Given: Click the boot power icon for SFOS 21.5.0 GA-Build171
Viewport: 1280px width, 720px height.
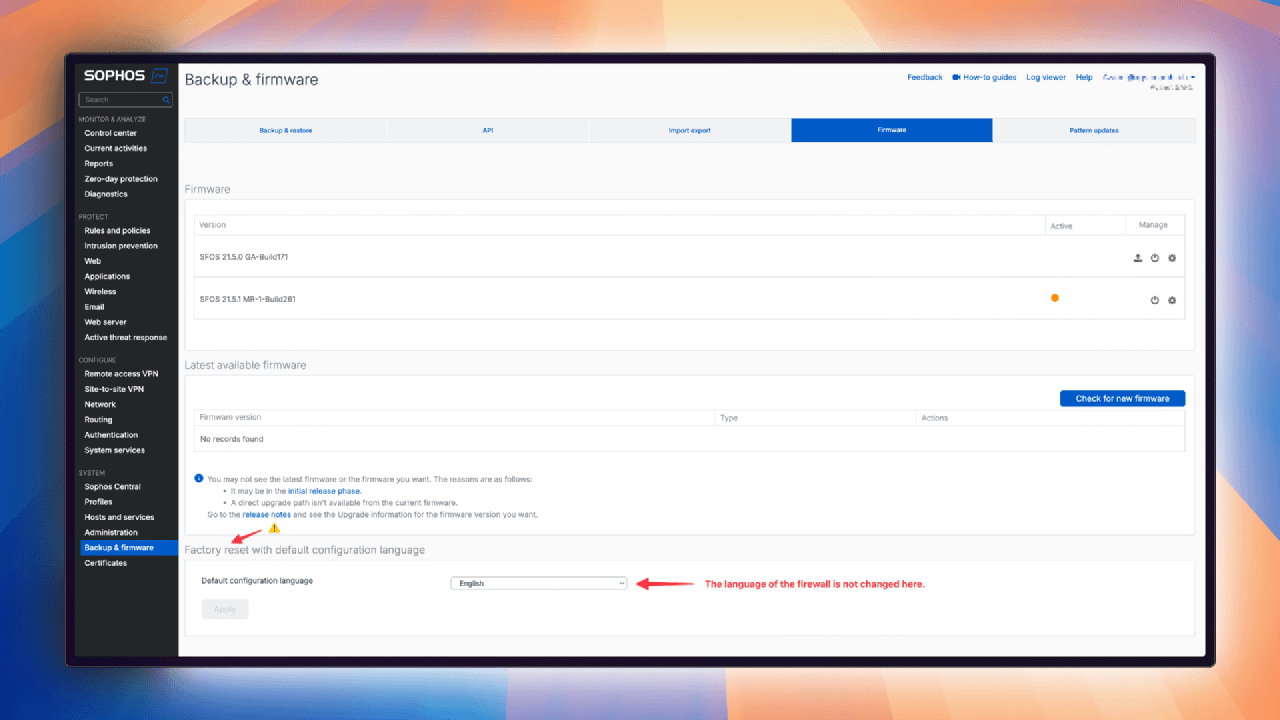Looking at the screenshot, I should click(1155, 258).
